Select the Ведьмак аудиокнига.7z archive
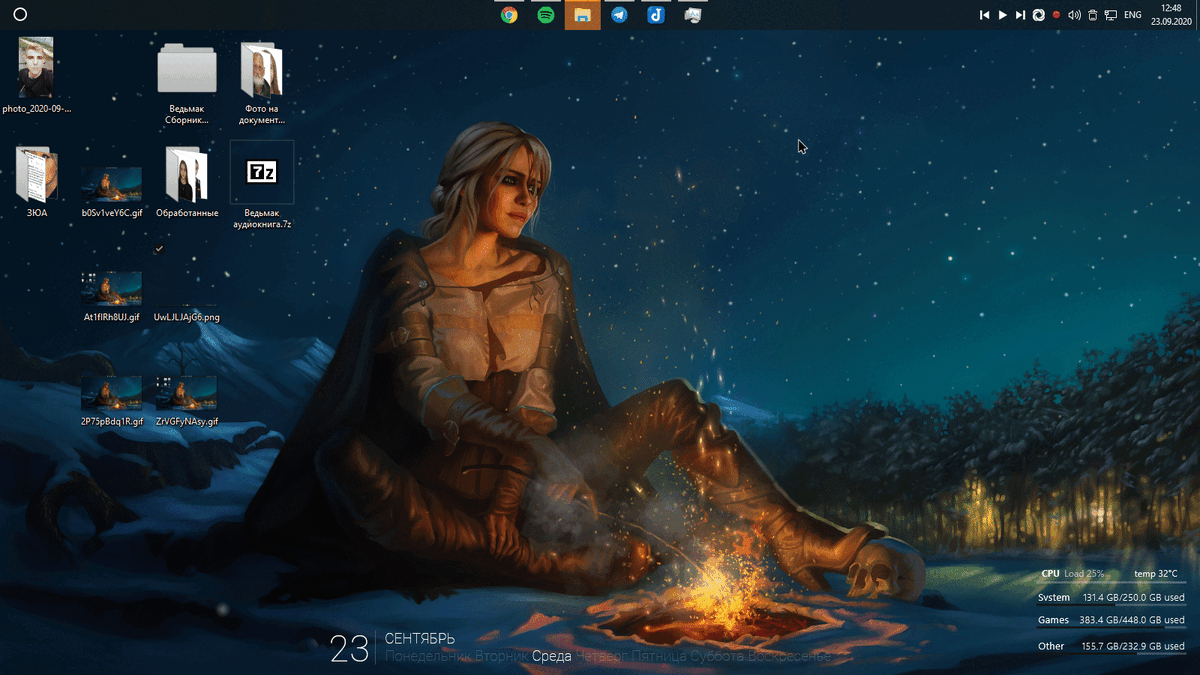The height and width of the screenshot is (675, 1200). pyautogui.click(x=262, y=186)
